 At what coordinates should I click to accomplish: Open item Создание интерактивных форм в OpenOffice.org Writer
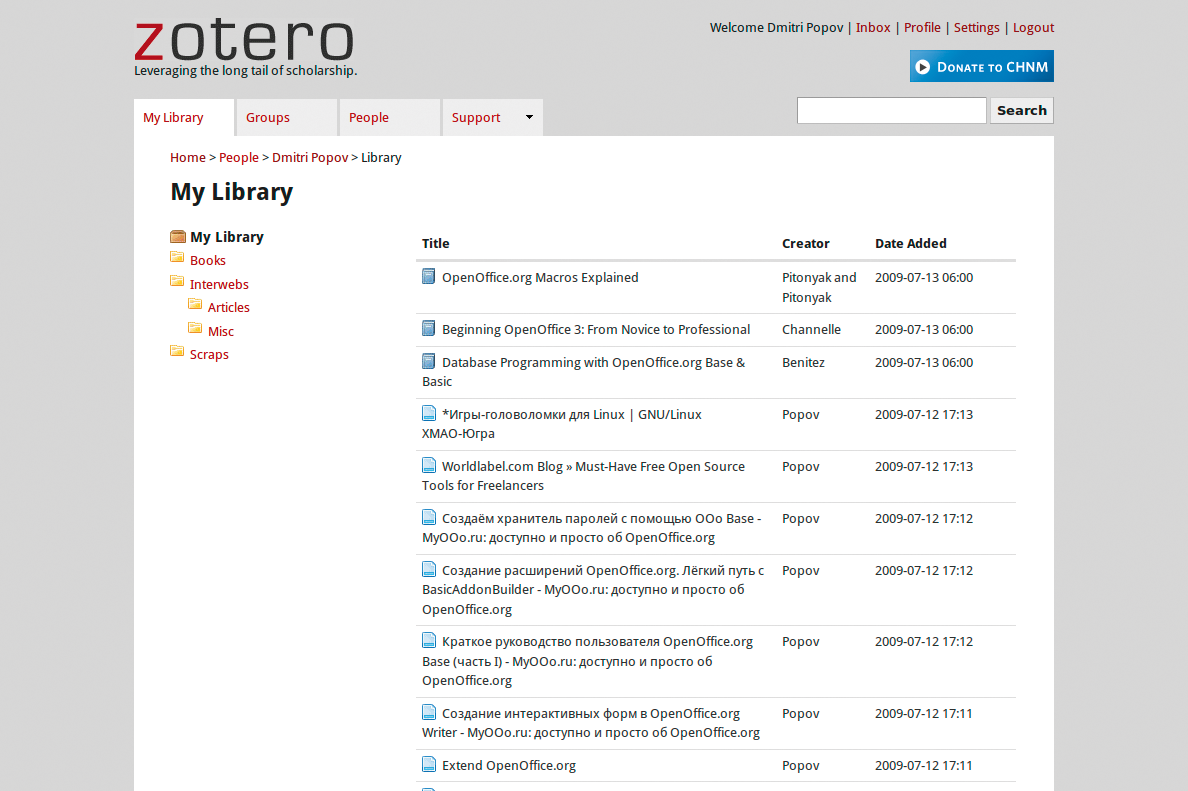pyautogui.click(x=591, y=723)
